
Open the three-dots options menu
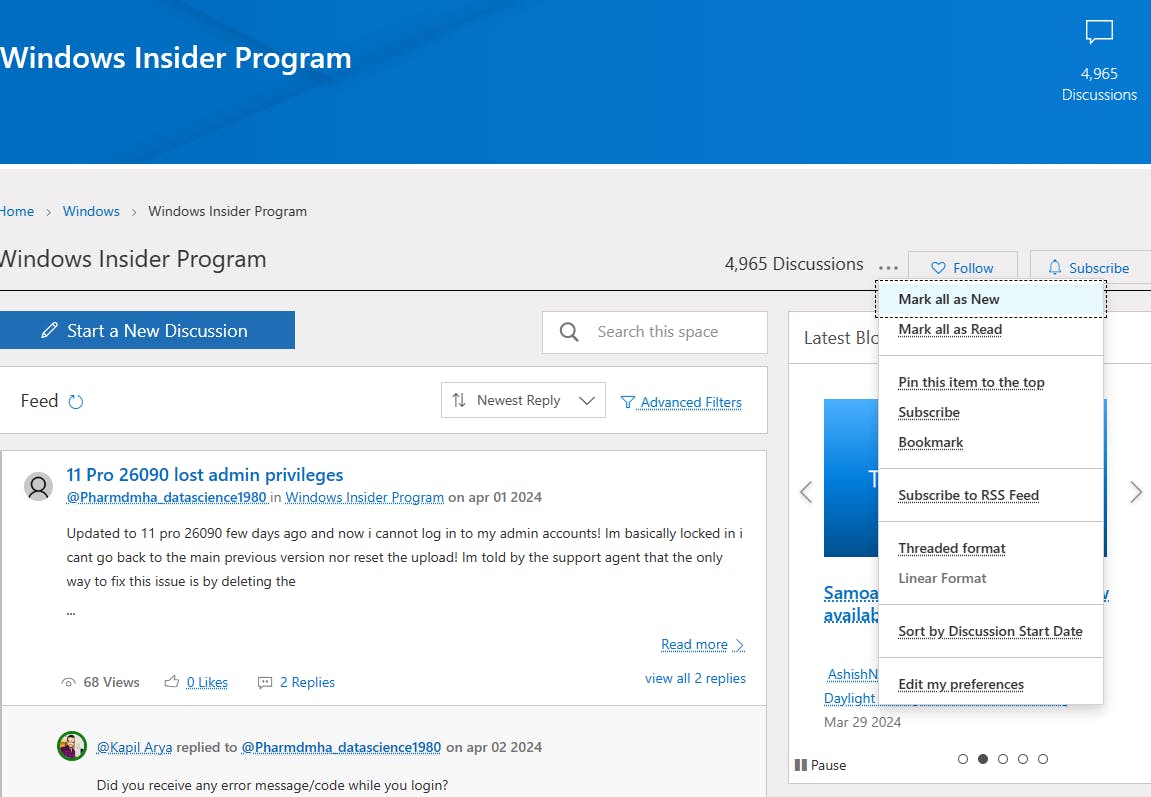888,268
